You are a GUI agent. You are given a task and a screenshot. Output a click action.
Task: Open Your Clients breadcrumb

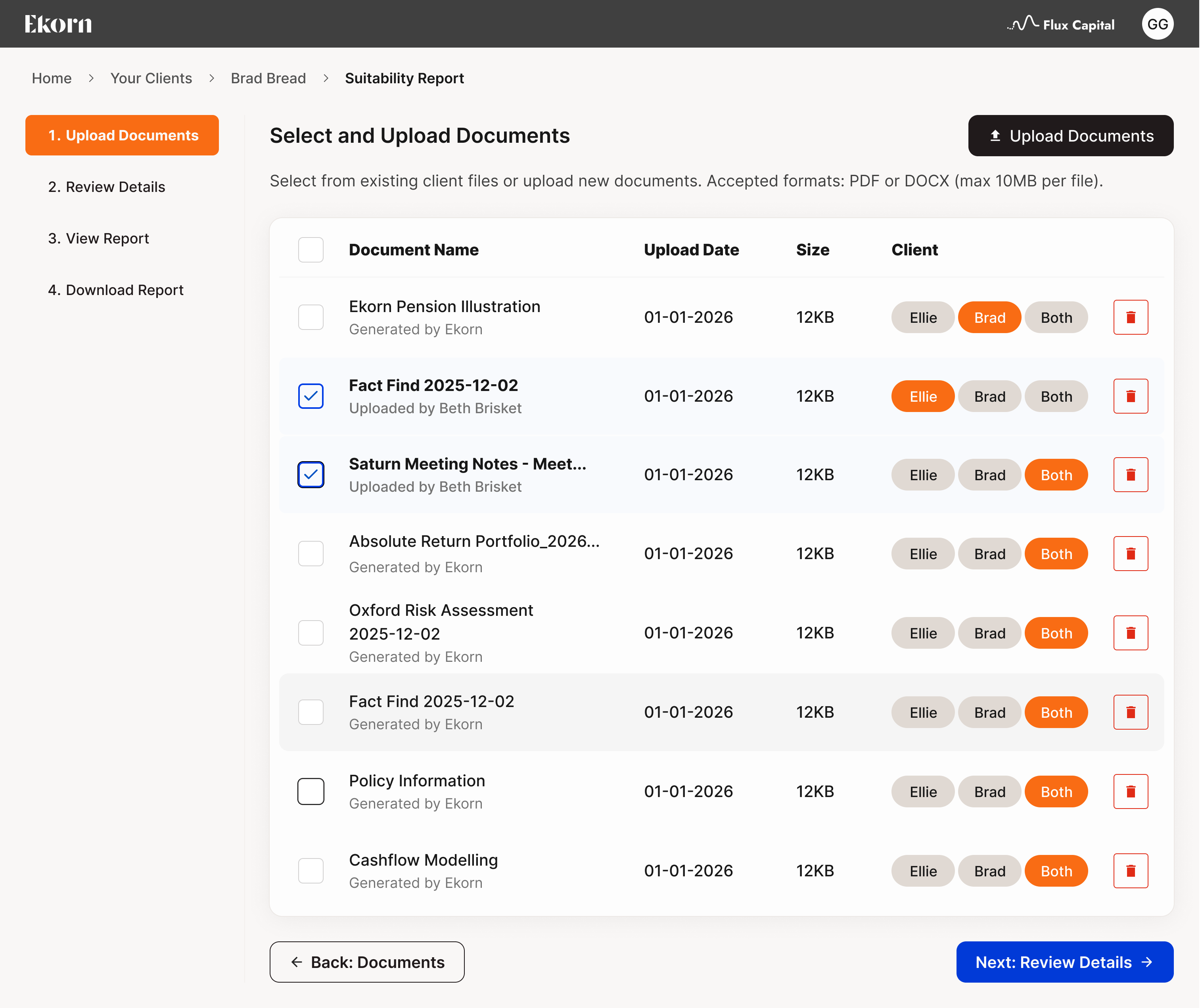pos(151,78)
